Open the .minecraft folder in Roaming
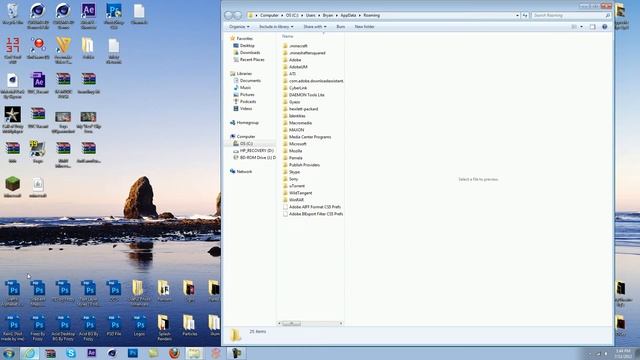640x360 pixels. pyautogui.click(x=298, y=46)
